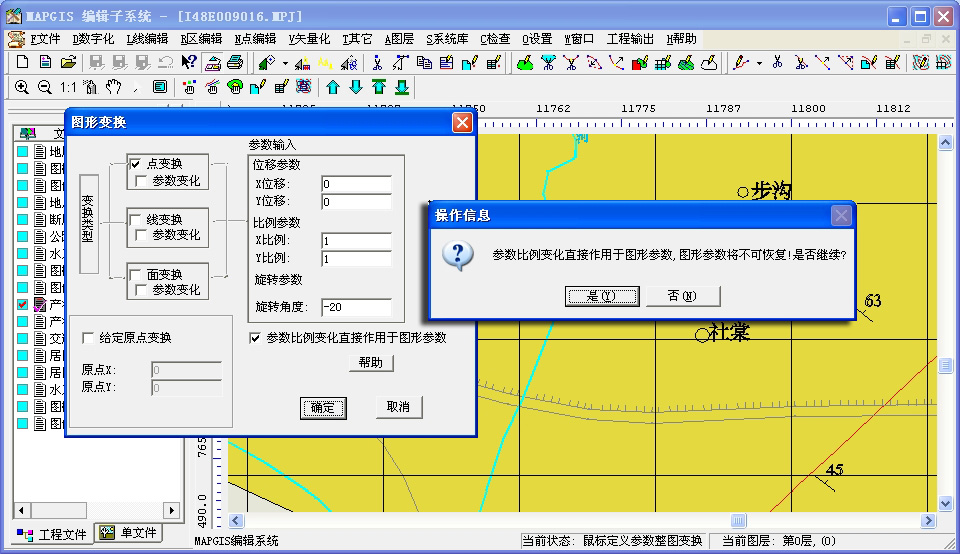Click the green dome hand icon
Viewport: 960px width, 554px height.
235,88
